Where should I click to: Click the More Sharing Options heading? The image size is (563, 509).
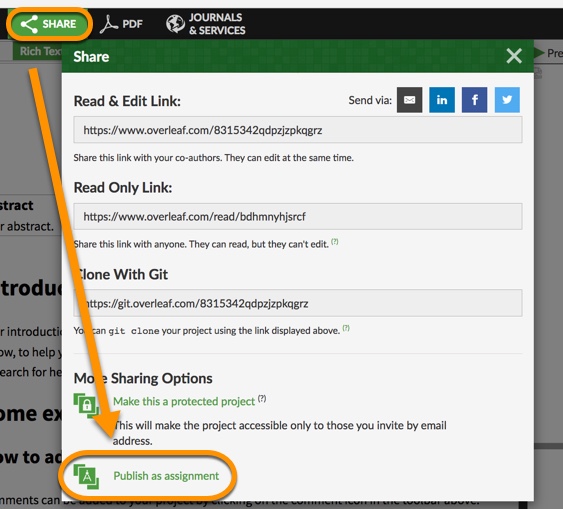[x=143, y=378]
